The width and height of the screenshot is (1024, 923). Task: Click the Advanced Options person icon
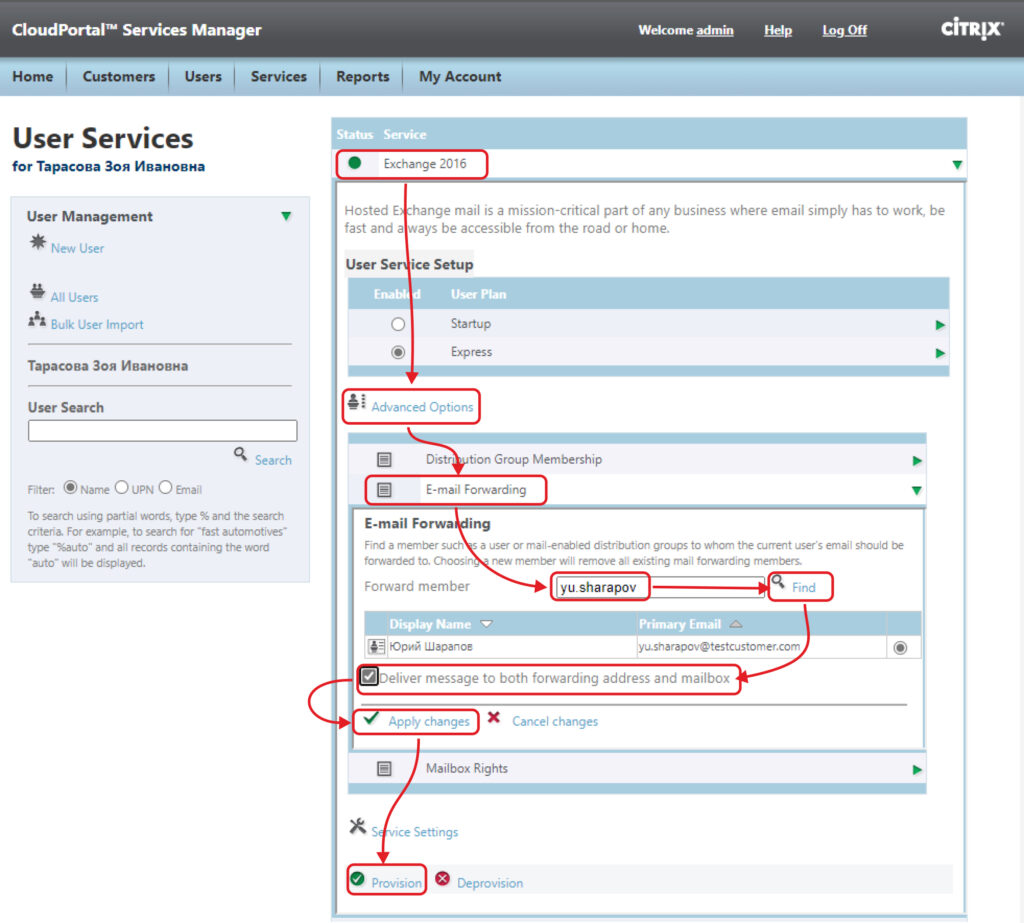pyautogui.click(x=357, y=401)
